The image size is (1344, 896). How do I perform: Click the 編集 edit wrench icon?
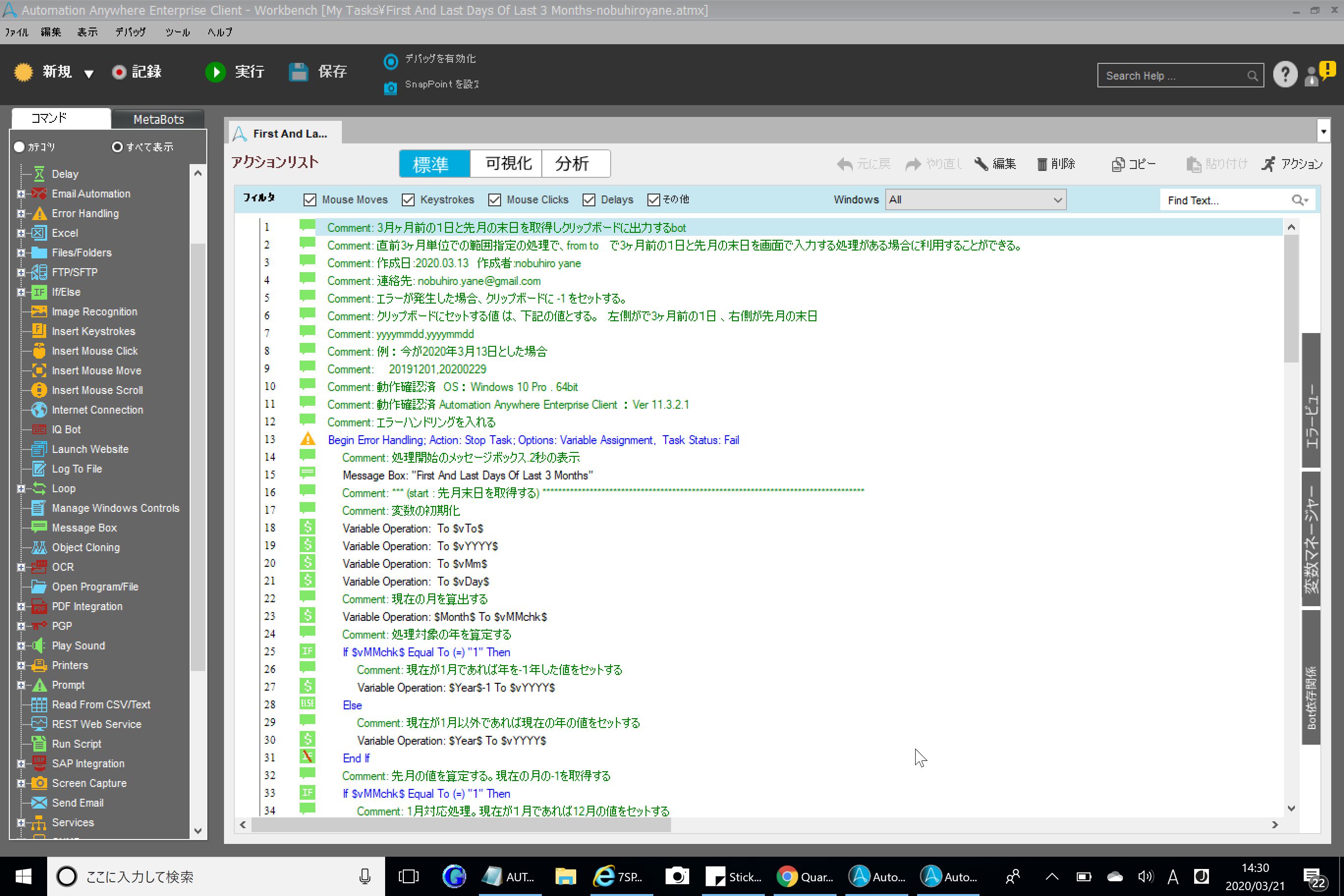point(981,164)
